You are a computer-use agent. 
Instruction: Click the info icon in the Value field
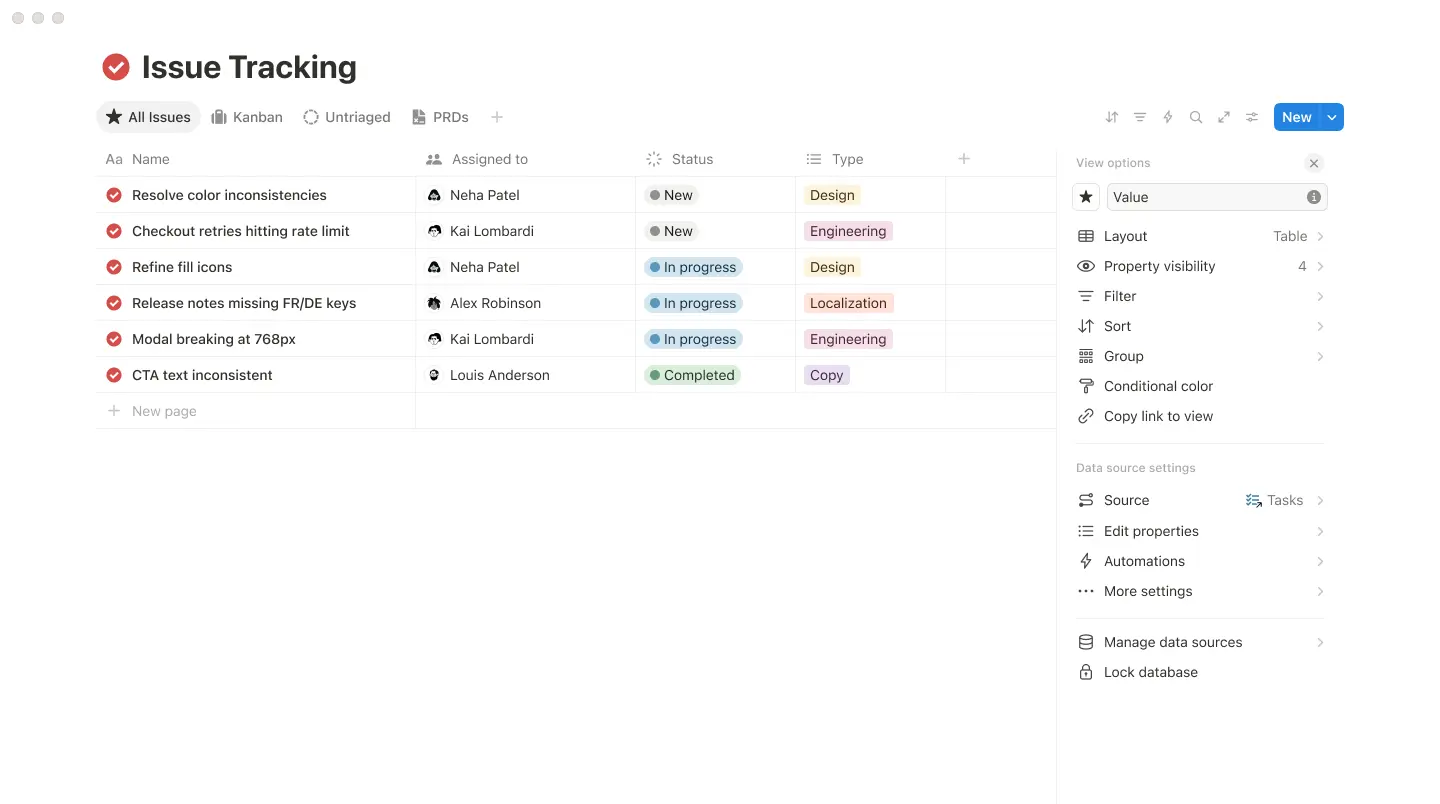(x=1313, y=197)
